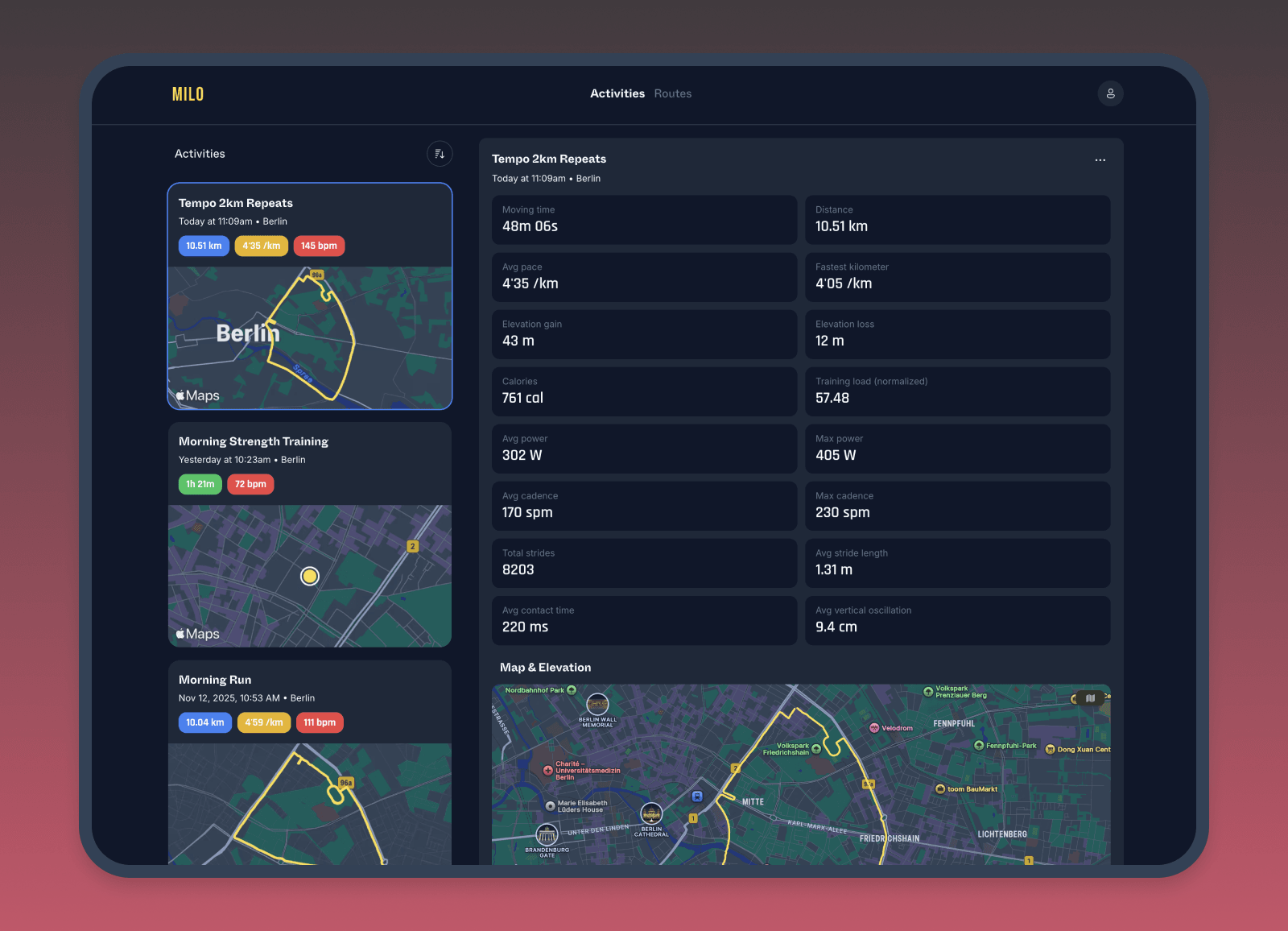Click the MILO logo
The image size is (1288, 931).
click(x=188, y=94)
